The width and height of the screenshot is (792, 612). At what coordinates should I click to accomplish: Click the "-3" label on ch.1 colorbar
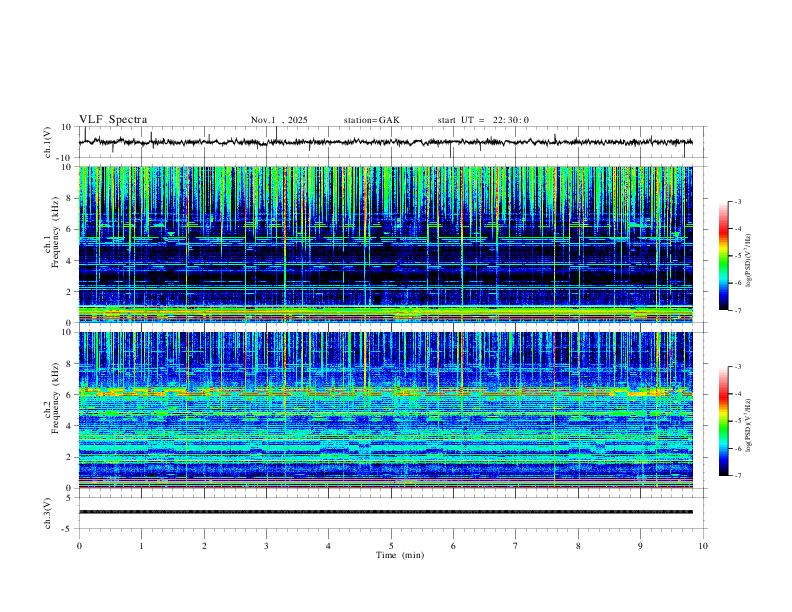pos(738,201)
